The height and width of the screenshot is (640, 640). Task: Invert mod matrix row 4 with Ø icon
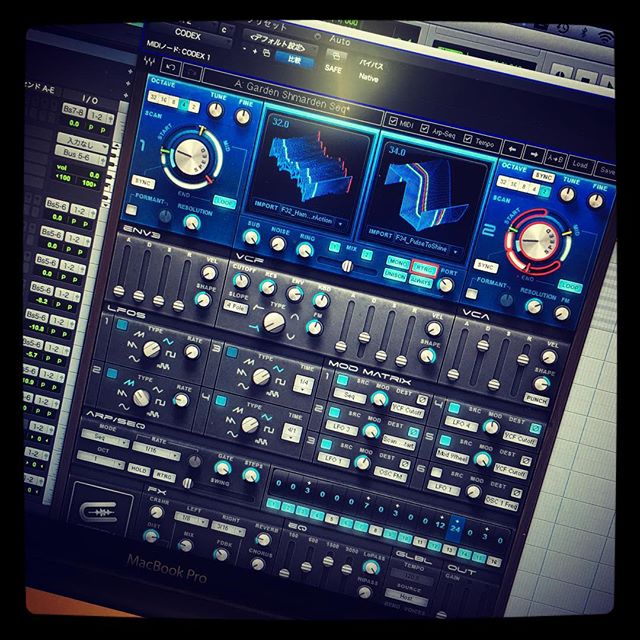click(x=535, y=428)
